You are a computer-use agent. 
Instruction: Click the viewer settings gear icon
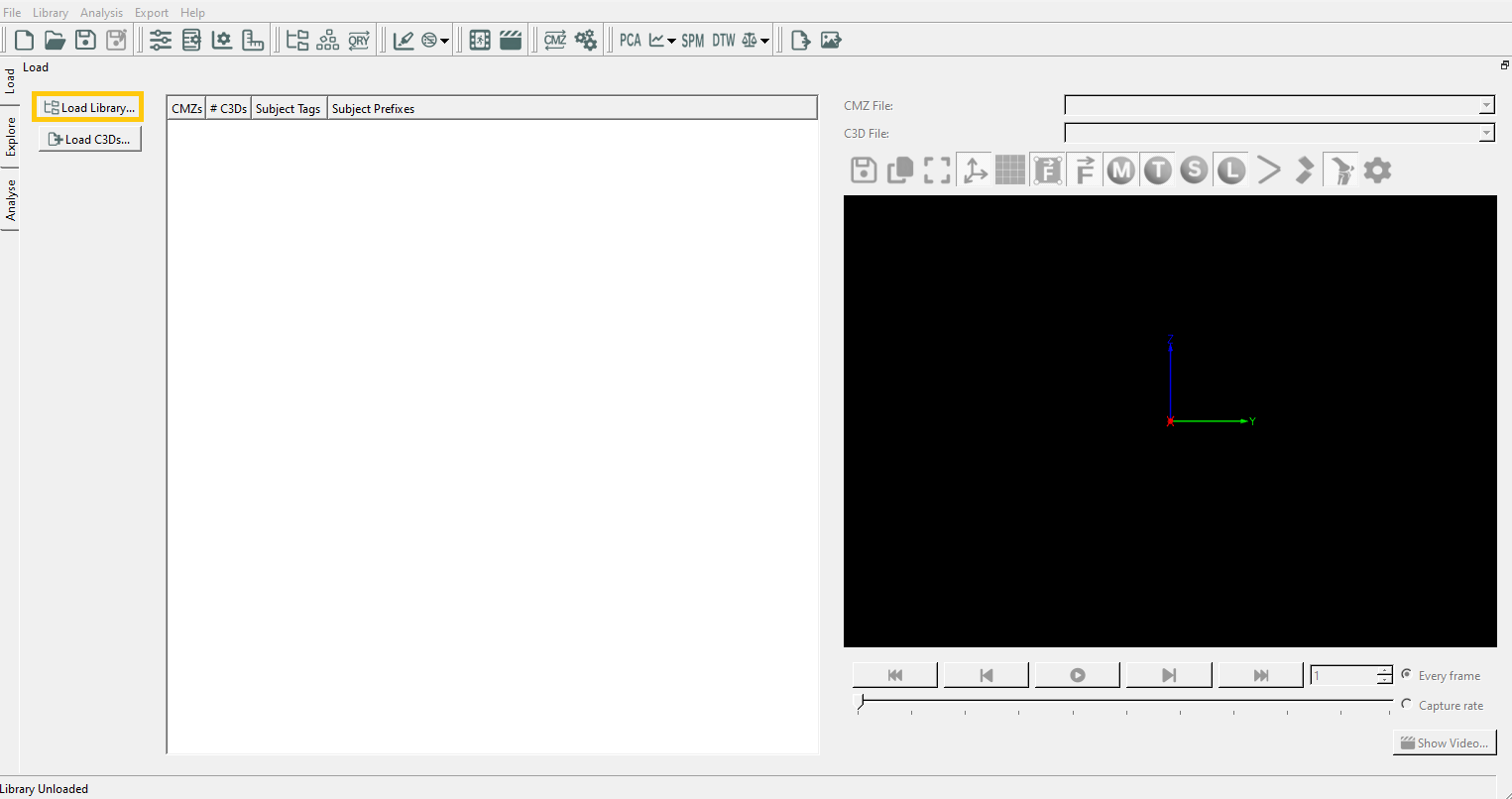1377,171
